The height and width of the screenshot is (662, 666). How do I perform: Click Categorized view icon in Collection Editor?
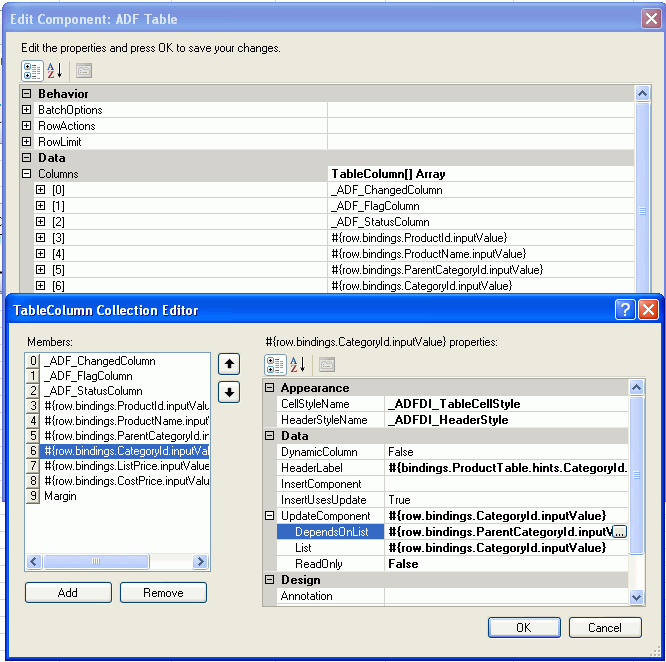point(275,364)
